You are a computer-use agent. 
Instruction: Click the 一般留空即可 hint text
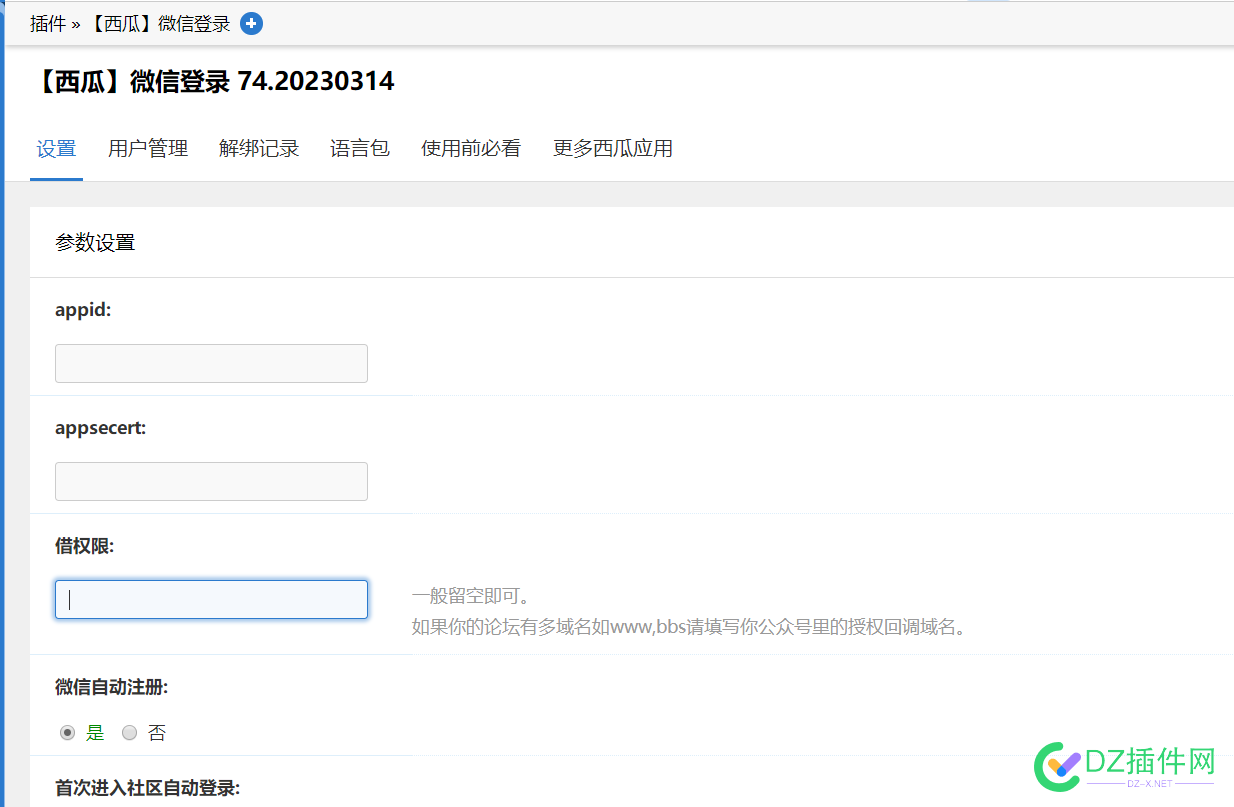(471, 597)
